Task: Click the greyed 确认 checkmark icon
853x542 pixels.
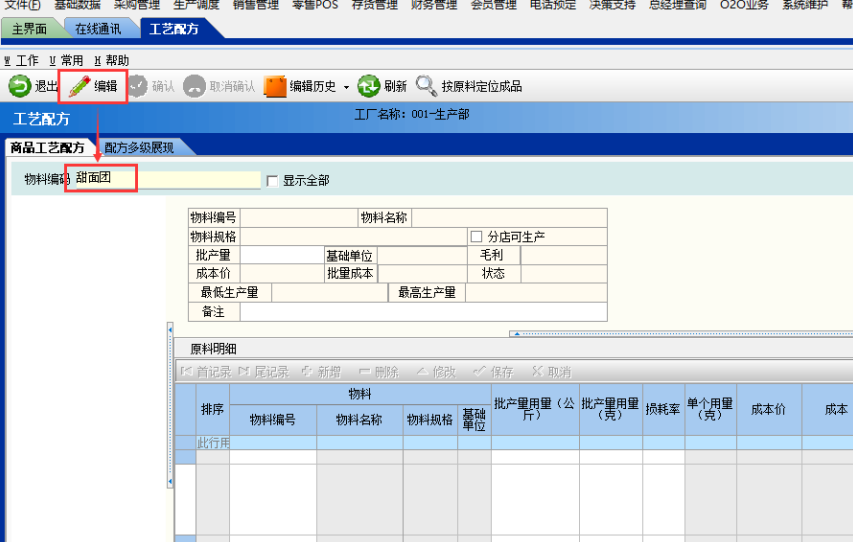Action: (137, 86)
